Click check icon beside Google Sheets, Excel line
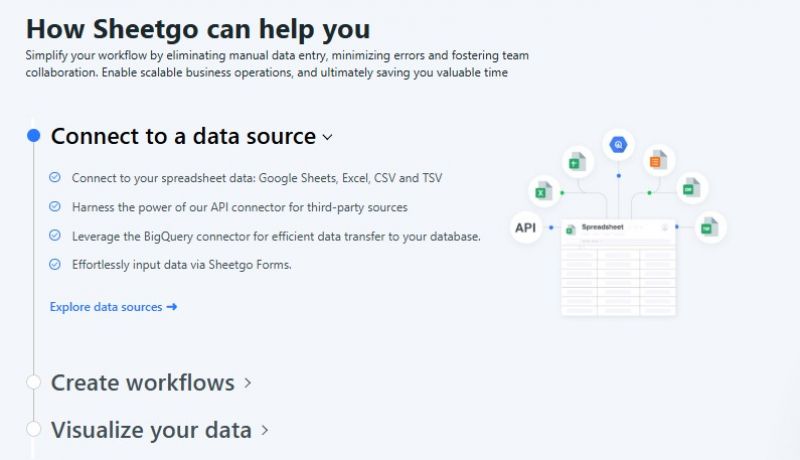 pos(55,177)
